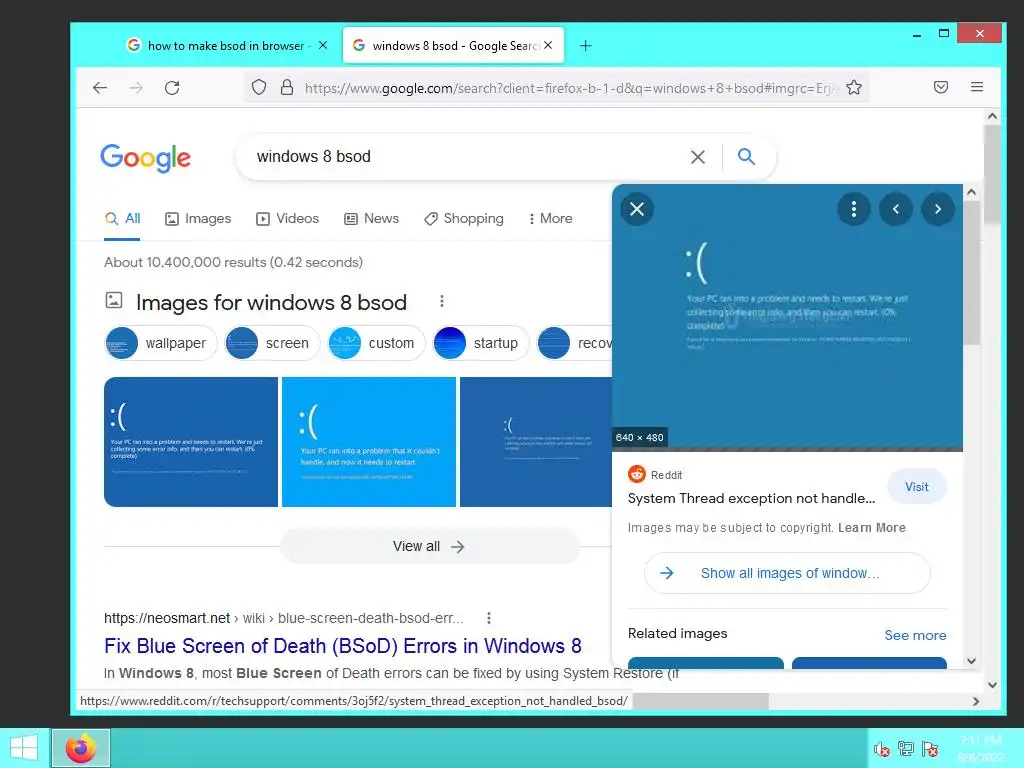
Task: Reload the current page
Action: [x=172, y=88]
